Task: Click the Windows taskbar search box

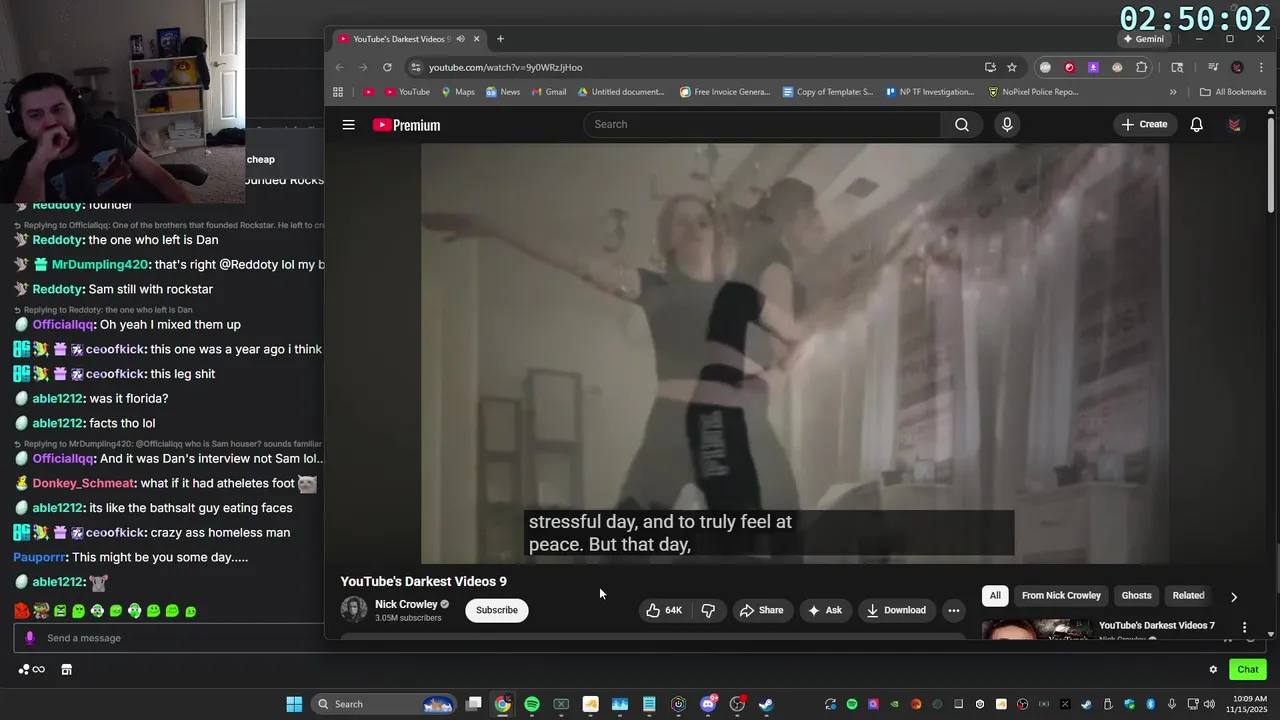Action: click(383, 704)
